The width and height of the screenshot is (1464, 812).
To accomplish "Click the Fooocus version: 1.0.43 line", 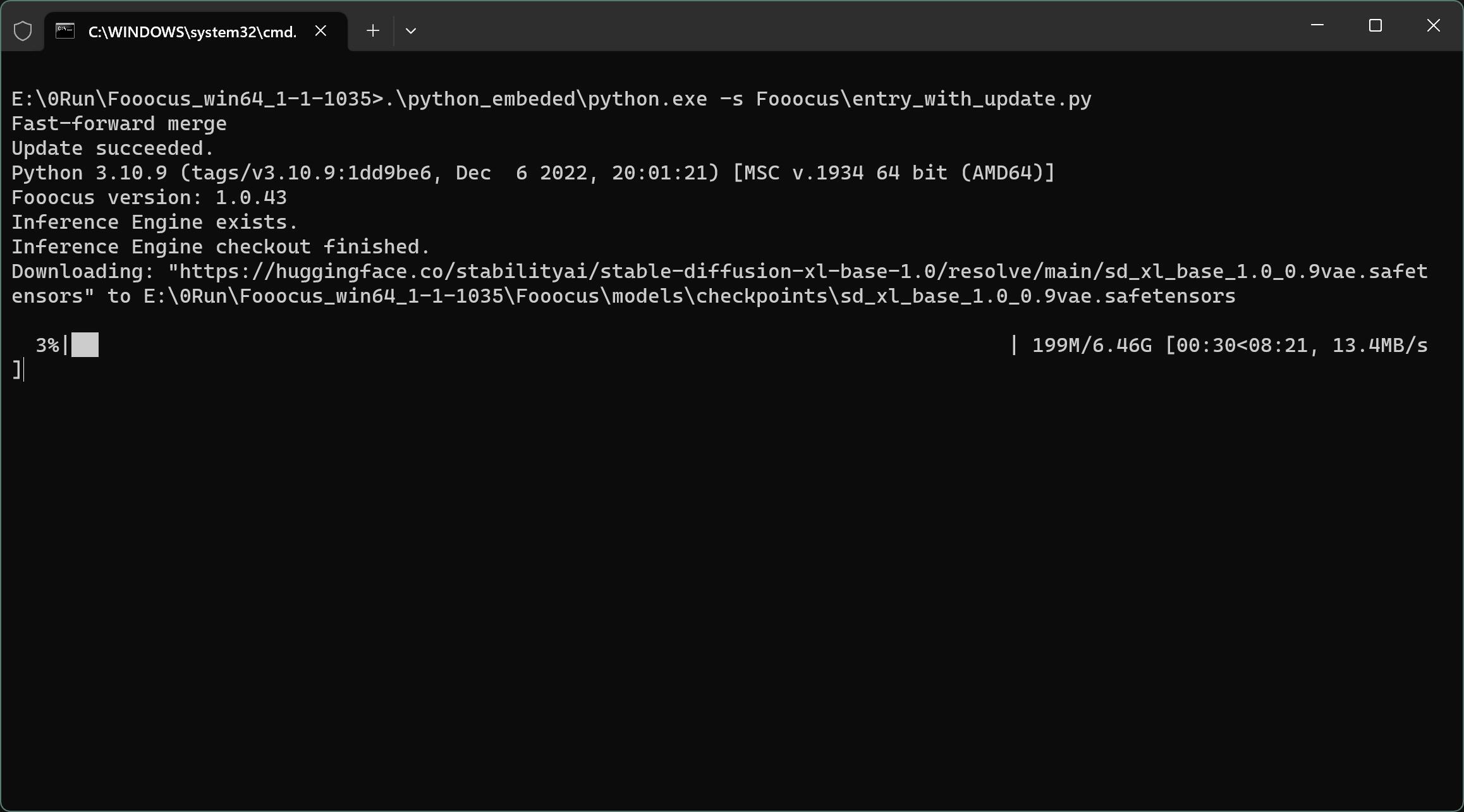I will point(149,197).
